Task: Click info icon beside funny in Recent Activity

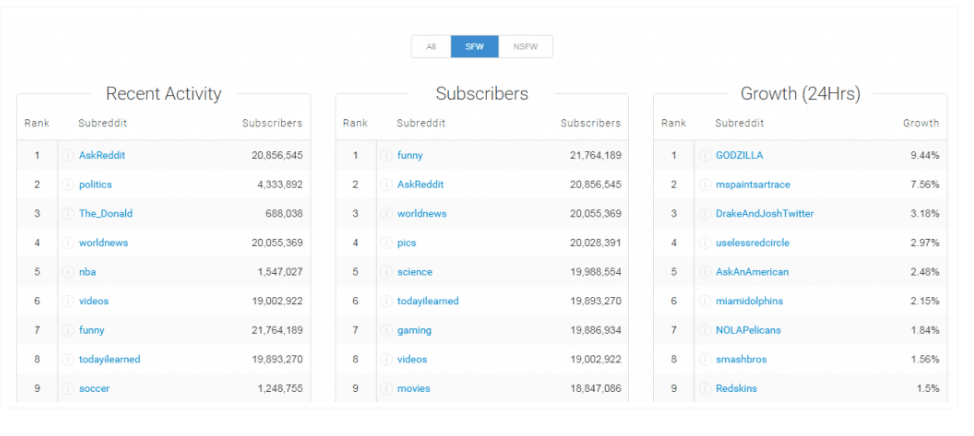Action: (x=68, y=330)
